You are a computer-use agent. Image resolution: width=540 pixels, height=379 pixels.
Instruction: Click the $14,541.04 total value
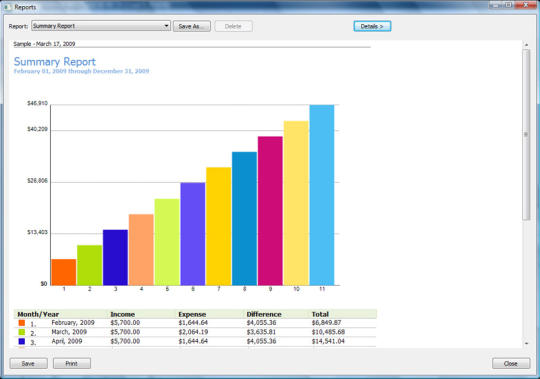328,341
